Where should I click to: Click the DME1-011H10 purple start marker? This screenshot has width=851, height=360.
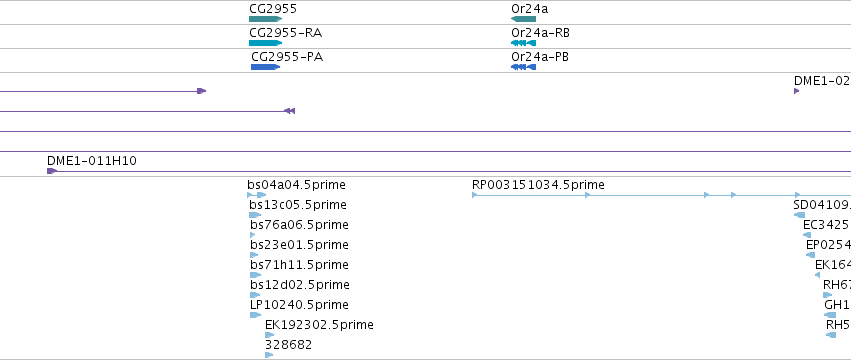(x=52, y=171)
